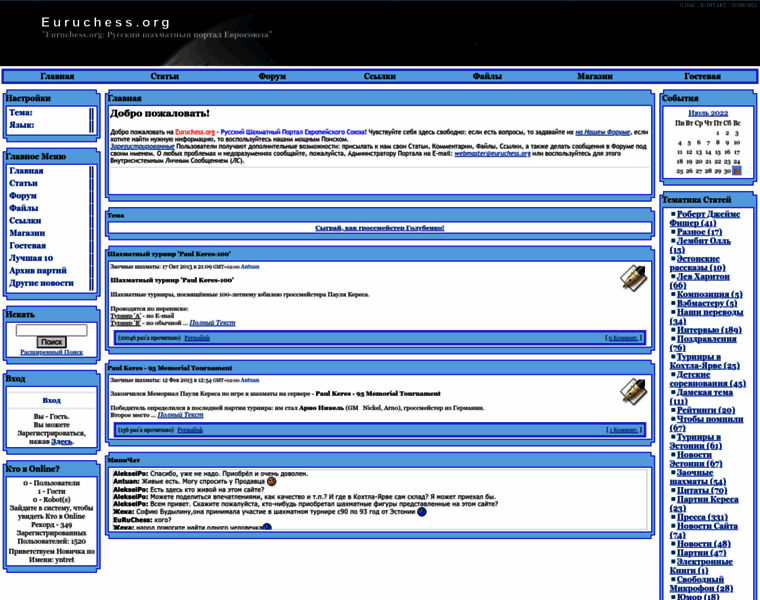Open the Композиция (5) topic
760x600 pixels.
710,295
